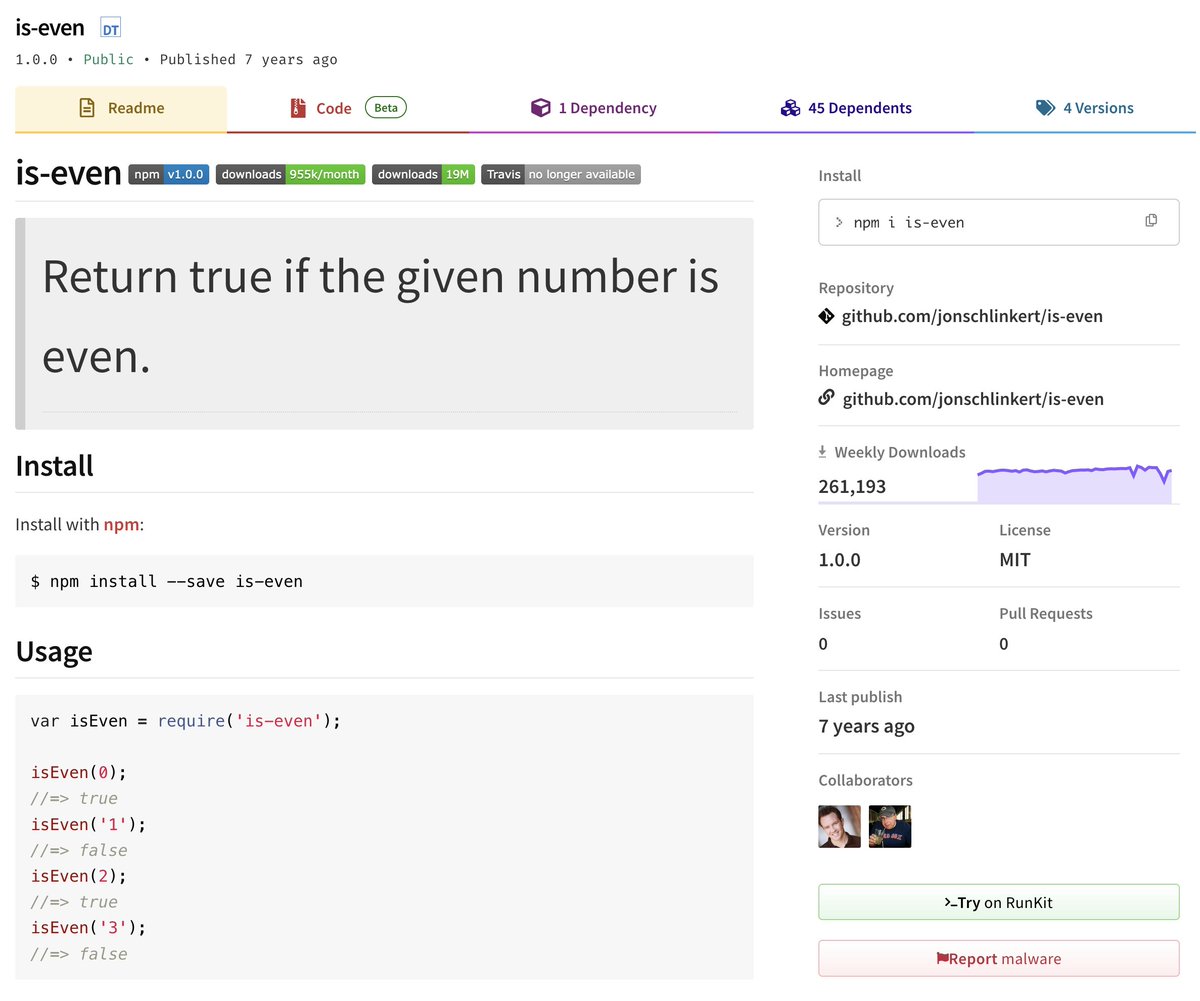Click the chain link icon beside the Homepage link

pos(826,398)
